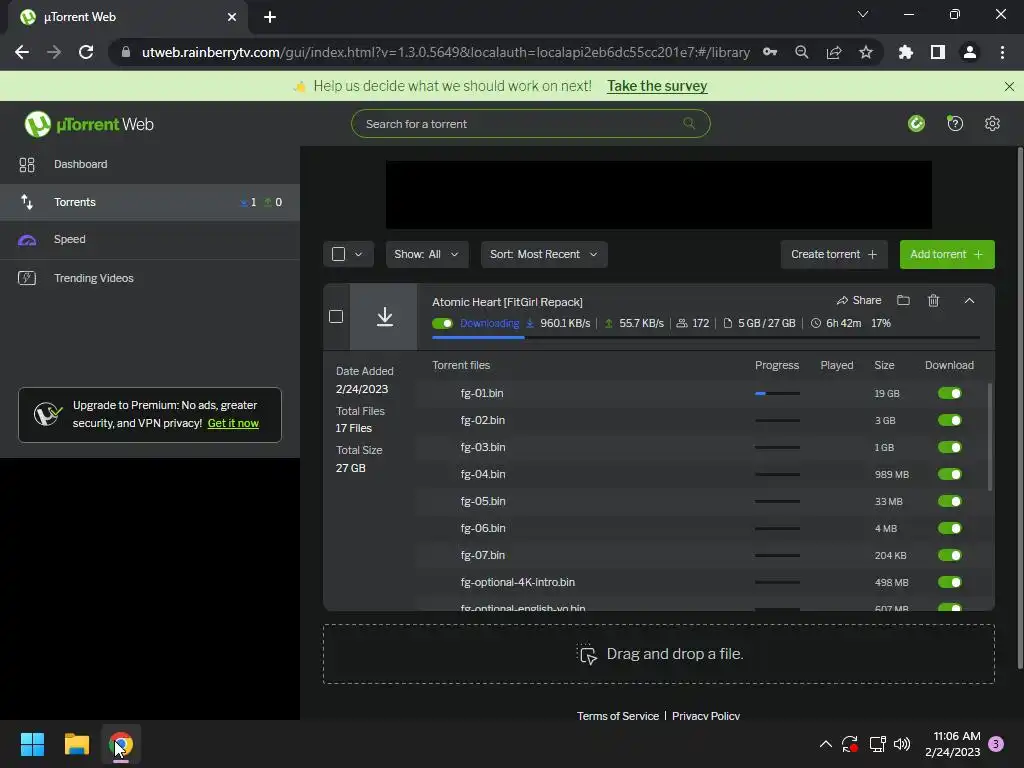
Task: Open the settings gear in µTorrent header
Action: [992, 123]
